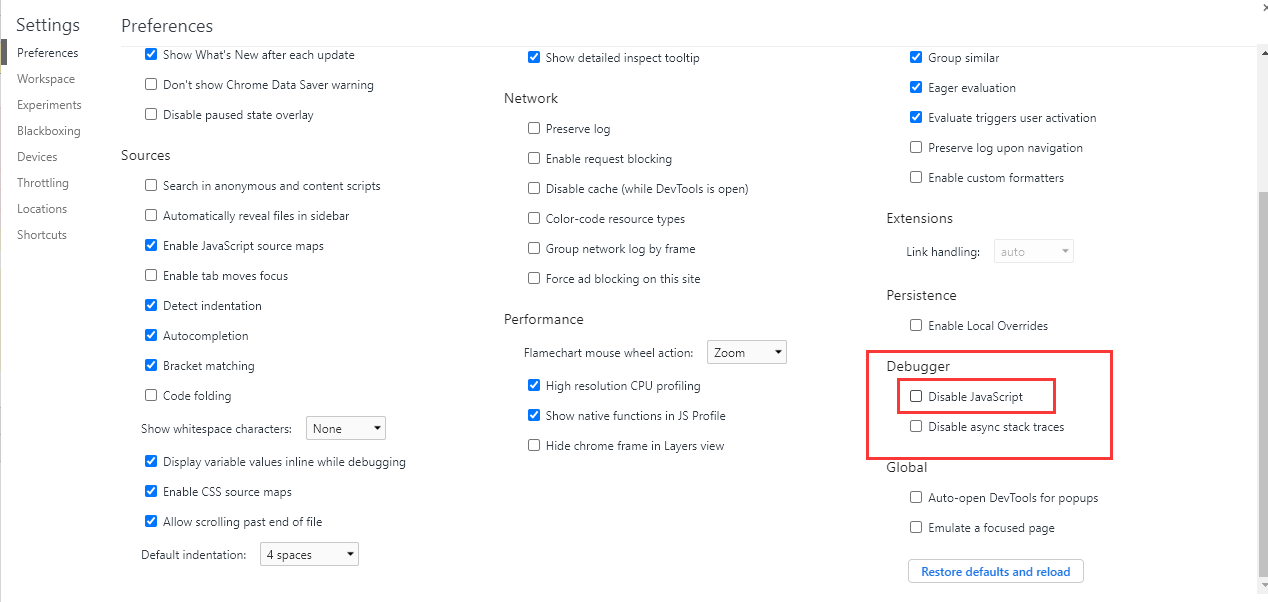The height and width of the screenshot is (602, 1268).
Task: Click Restore defaults and reload button
Action: [995, 572]
